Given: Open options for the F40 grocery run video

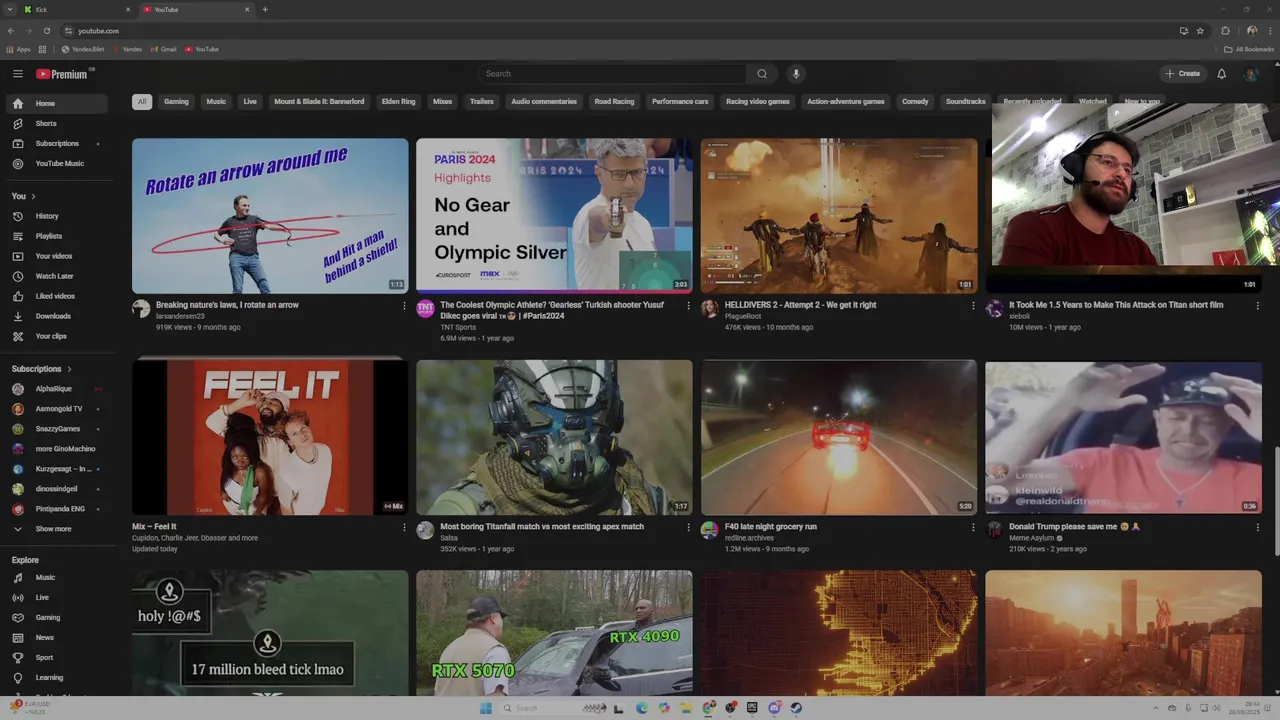Looking at the screenshot, I should [973, 527].
